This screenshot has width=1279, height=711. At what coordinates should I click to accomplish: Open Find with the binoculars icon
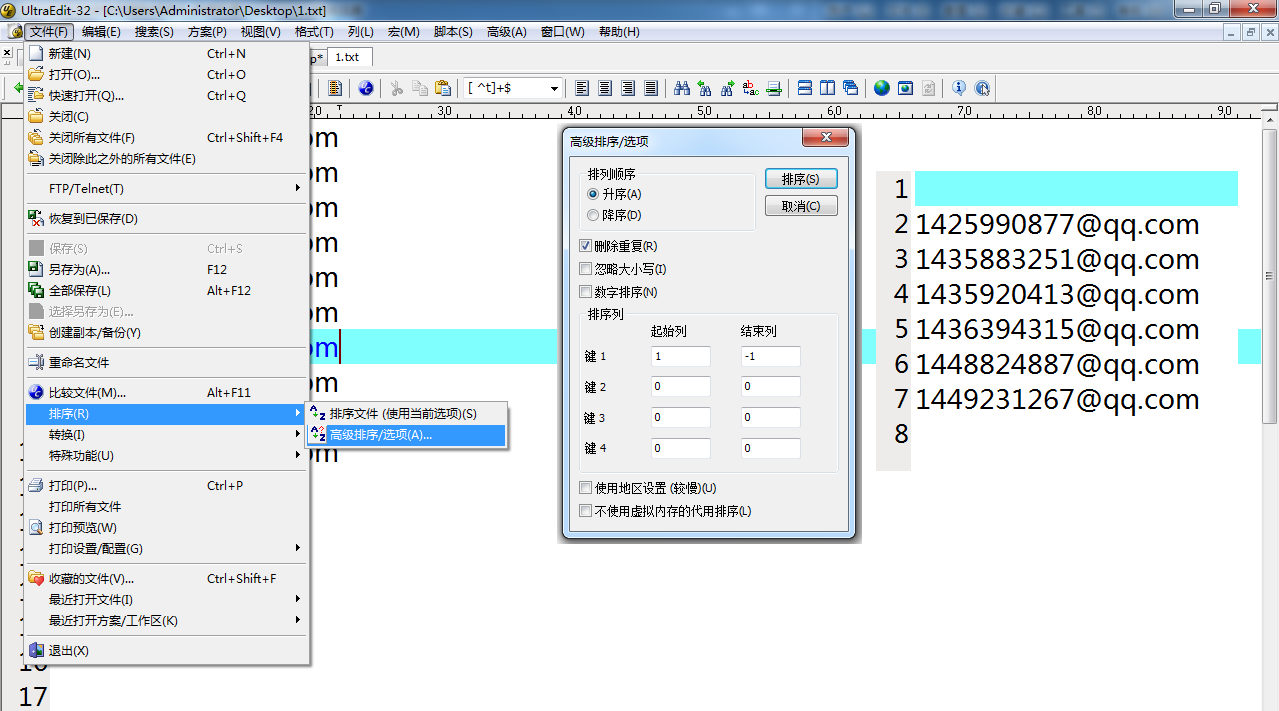point(682,88)
